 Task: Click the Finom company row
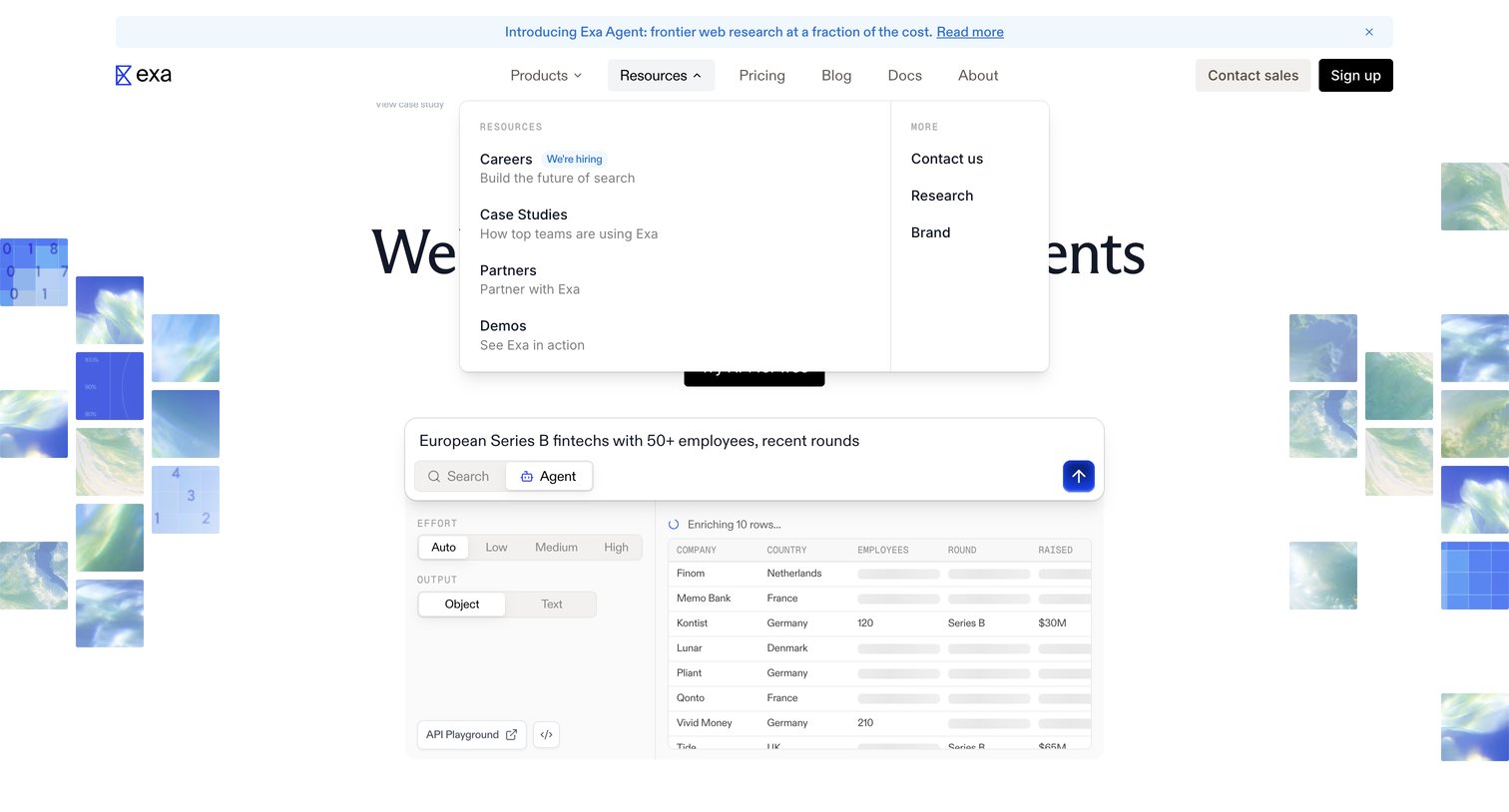[x=879, y=574]
